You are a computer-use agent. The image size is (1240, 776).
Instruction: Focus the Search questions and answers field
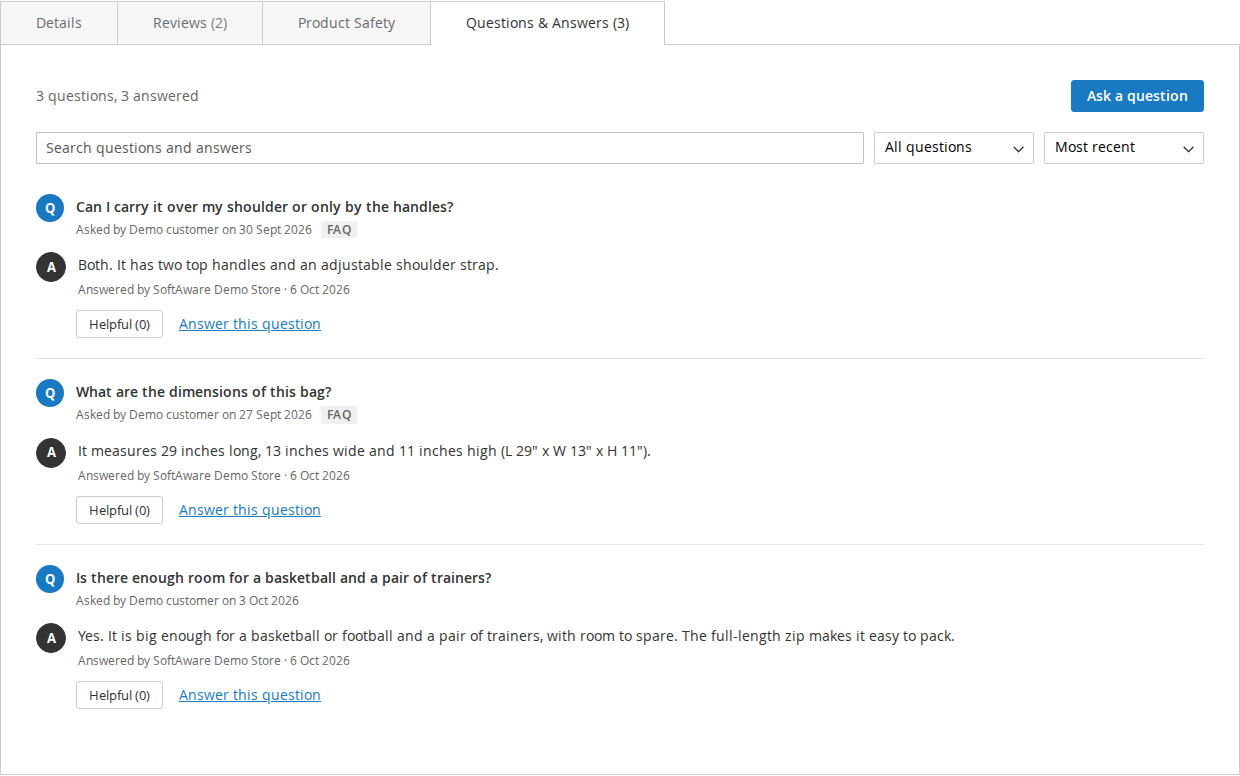(450, 148)
